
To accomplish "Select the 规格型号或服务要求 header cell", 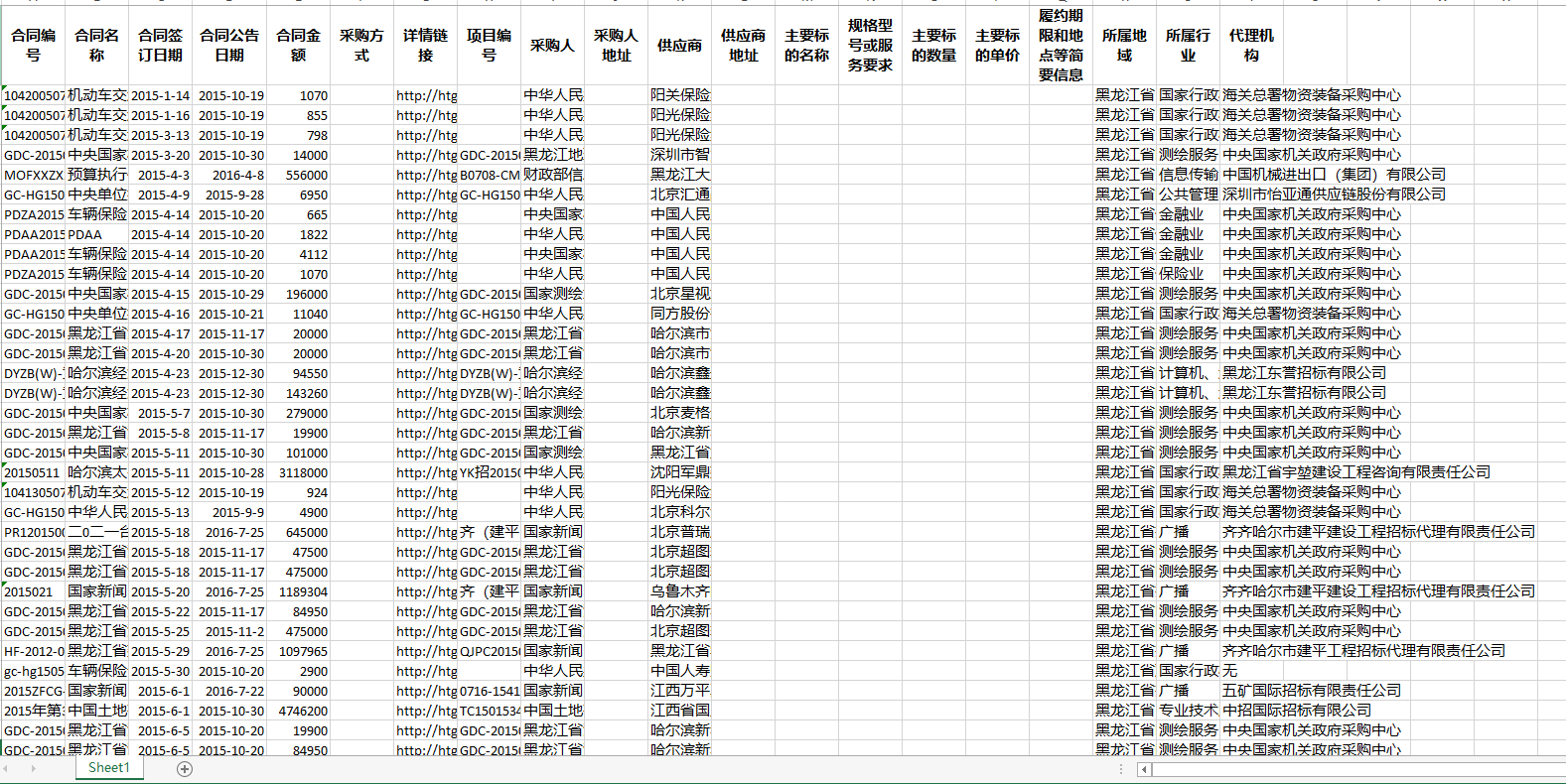I will coord(870,46).
